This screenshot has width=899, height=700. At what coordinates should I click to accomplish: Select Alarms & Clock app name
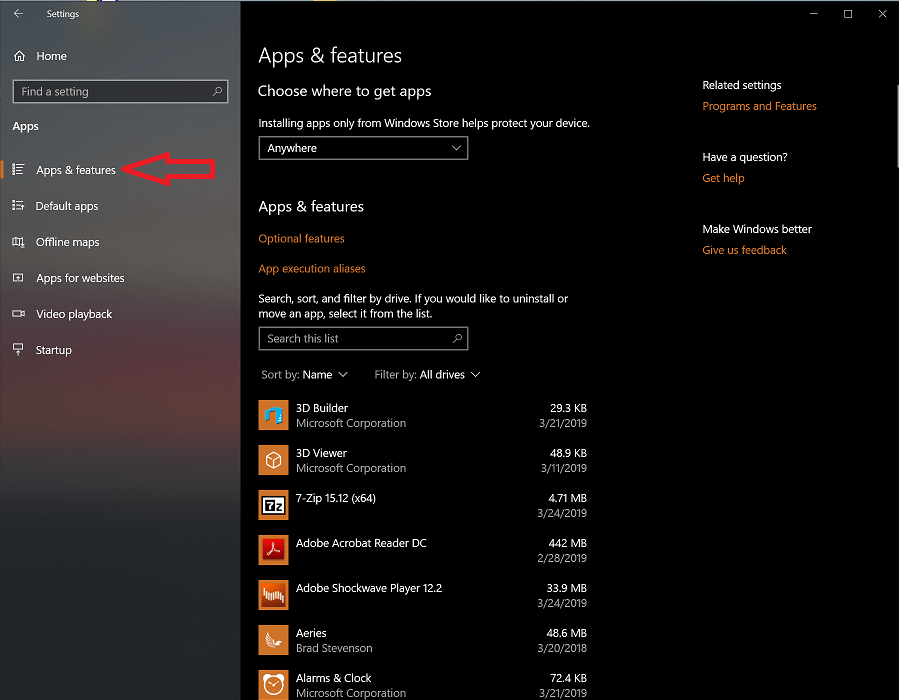[x=333, y=678]
